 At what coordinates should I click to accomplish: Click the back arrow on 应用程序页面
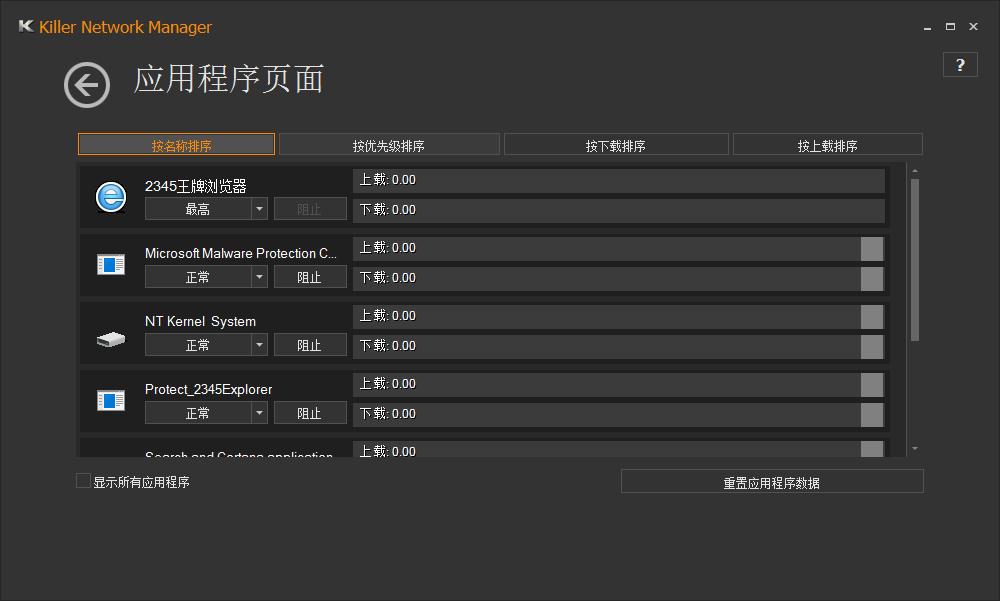coord(86,85)
